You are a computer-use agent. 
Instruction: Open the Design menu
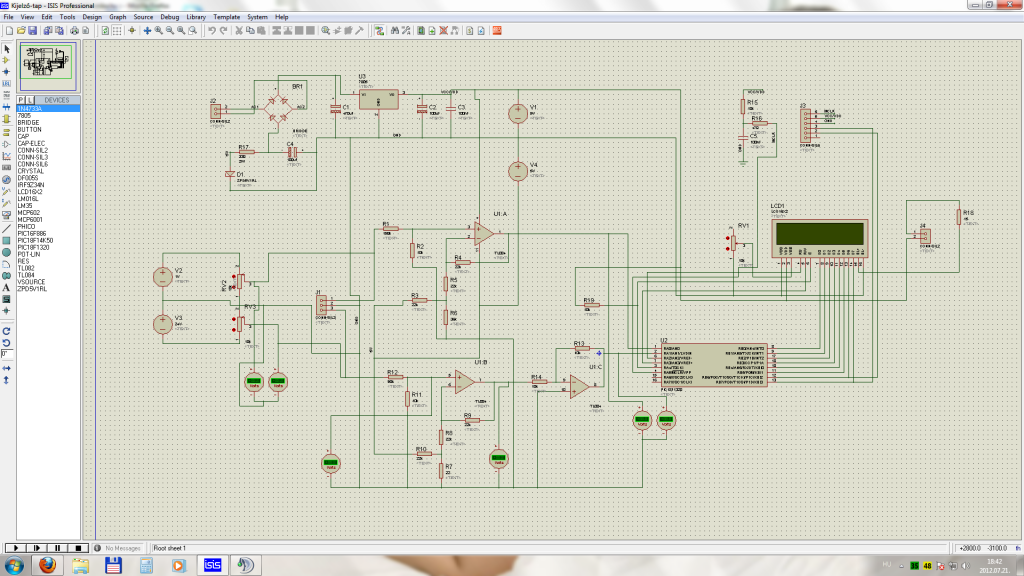tap(91, 17)
